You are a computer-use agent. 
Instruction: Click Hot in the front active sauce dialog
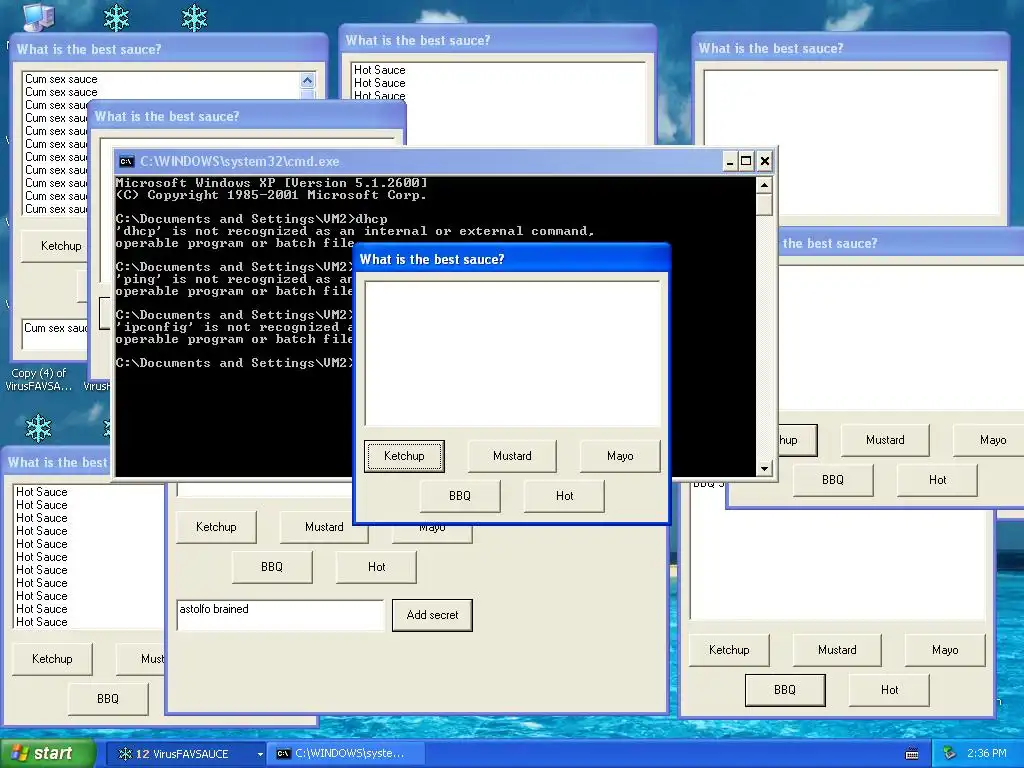pos(564,496)
